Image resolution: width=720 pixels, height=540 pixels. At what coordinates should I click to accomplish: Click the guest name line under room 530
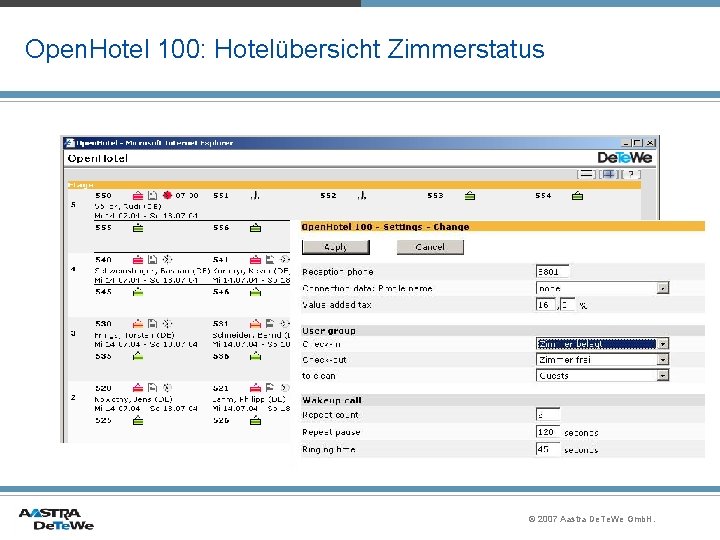point(135,335)
